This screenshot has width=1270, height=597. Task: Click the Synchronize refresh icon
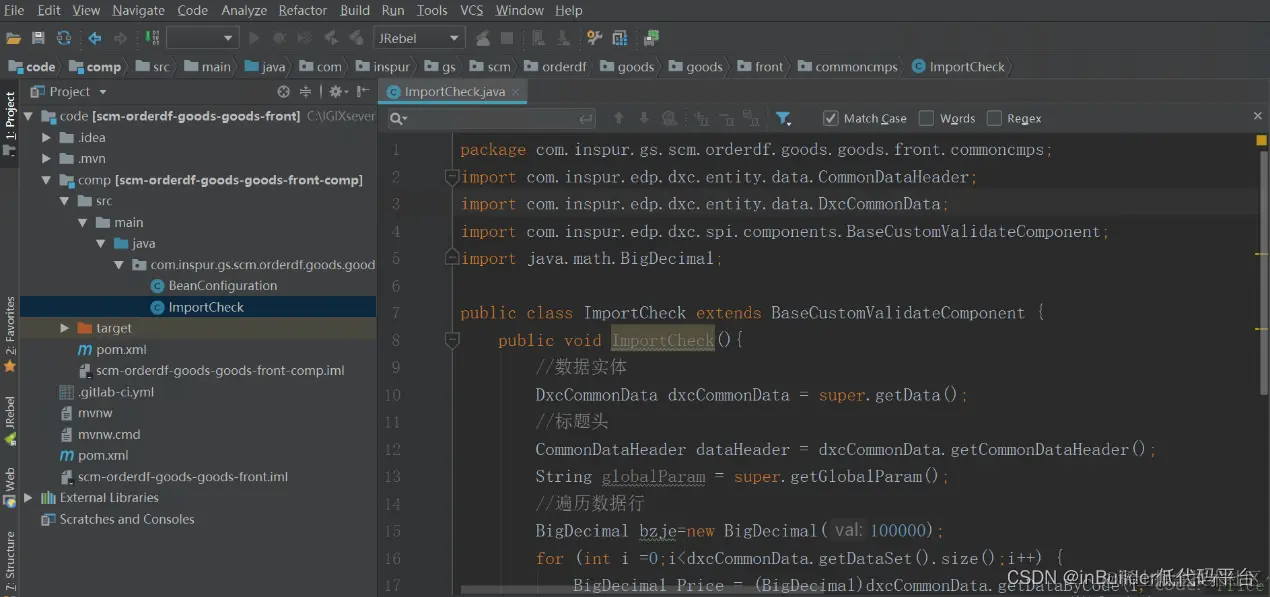coord(63,38)
